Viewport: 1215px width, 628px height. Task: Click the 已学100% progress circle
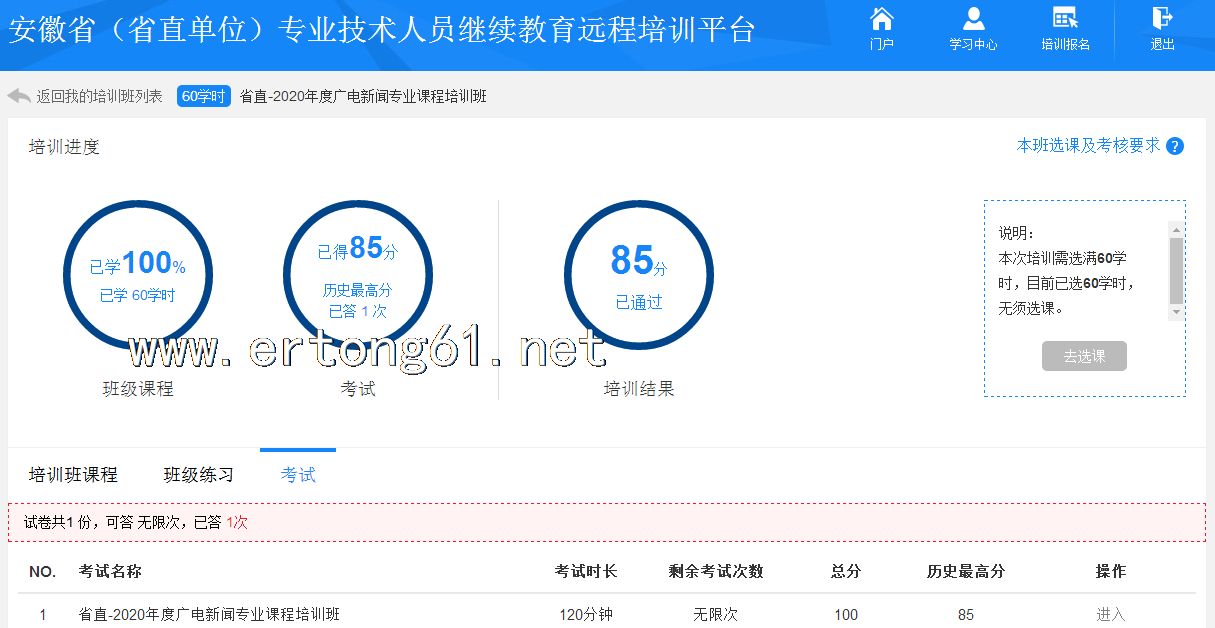tap(138, 275)
